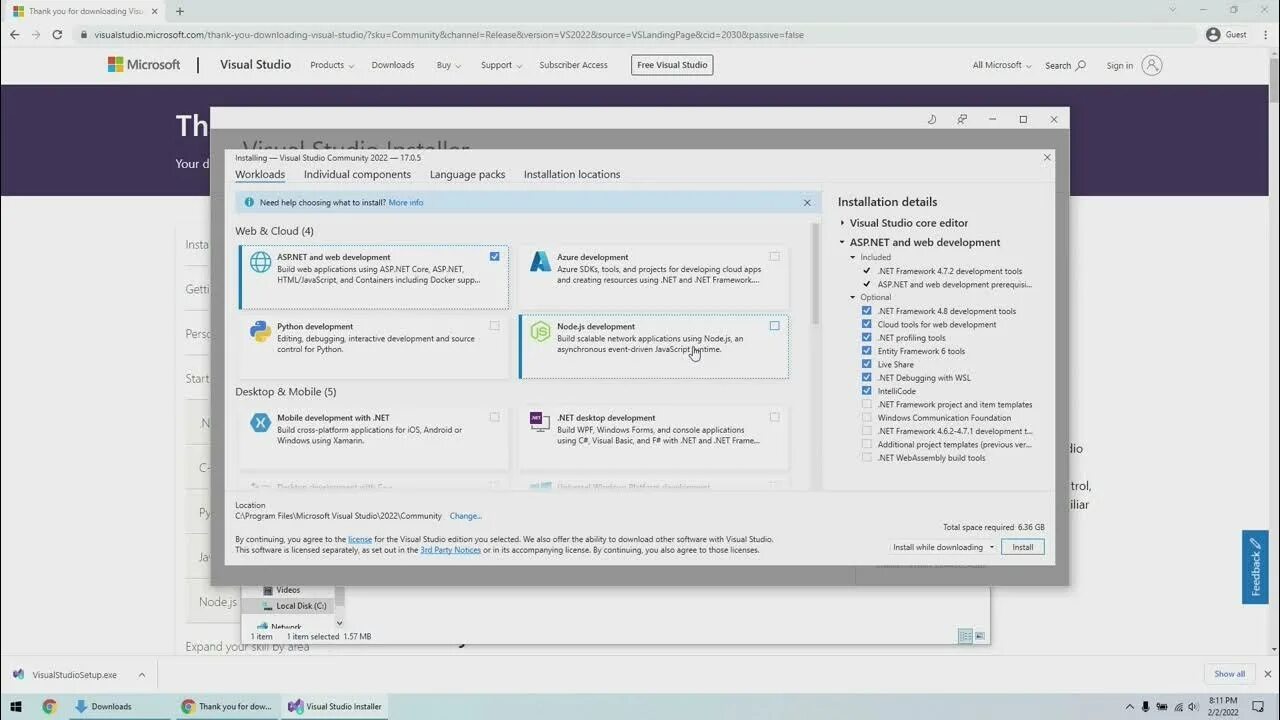Open Products menu on Visual Studio site
This screenshot has width=1280, height=720.
pos(333,65)
